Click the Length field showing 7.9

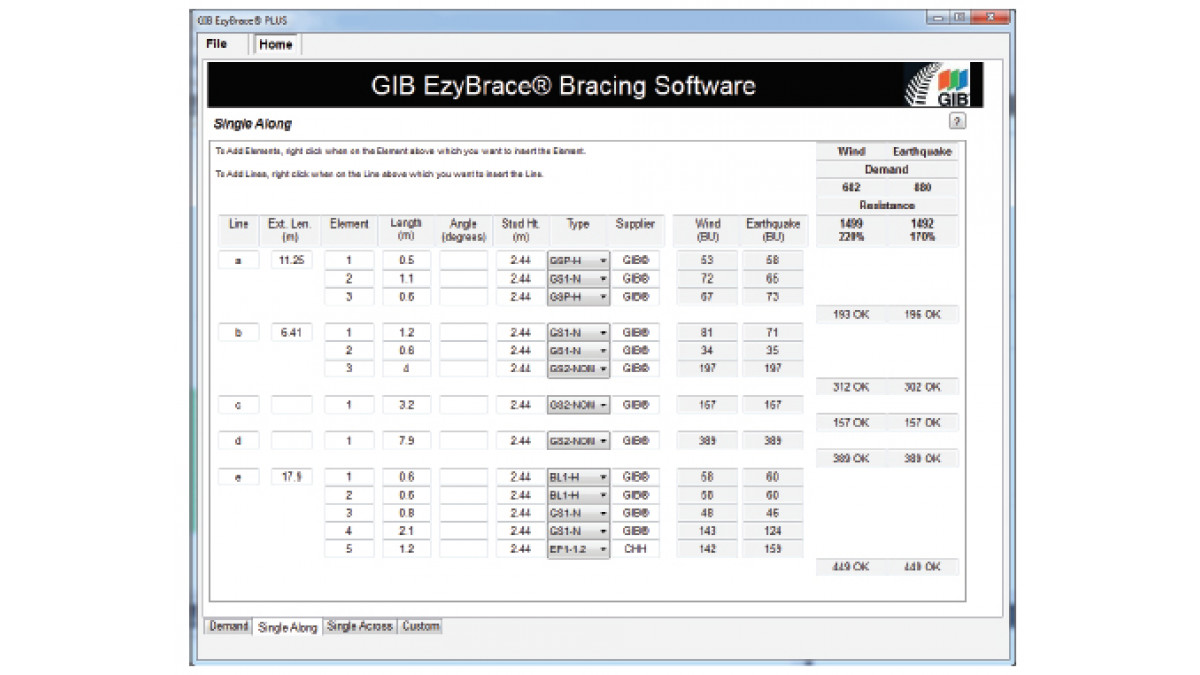click(407, 441)
